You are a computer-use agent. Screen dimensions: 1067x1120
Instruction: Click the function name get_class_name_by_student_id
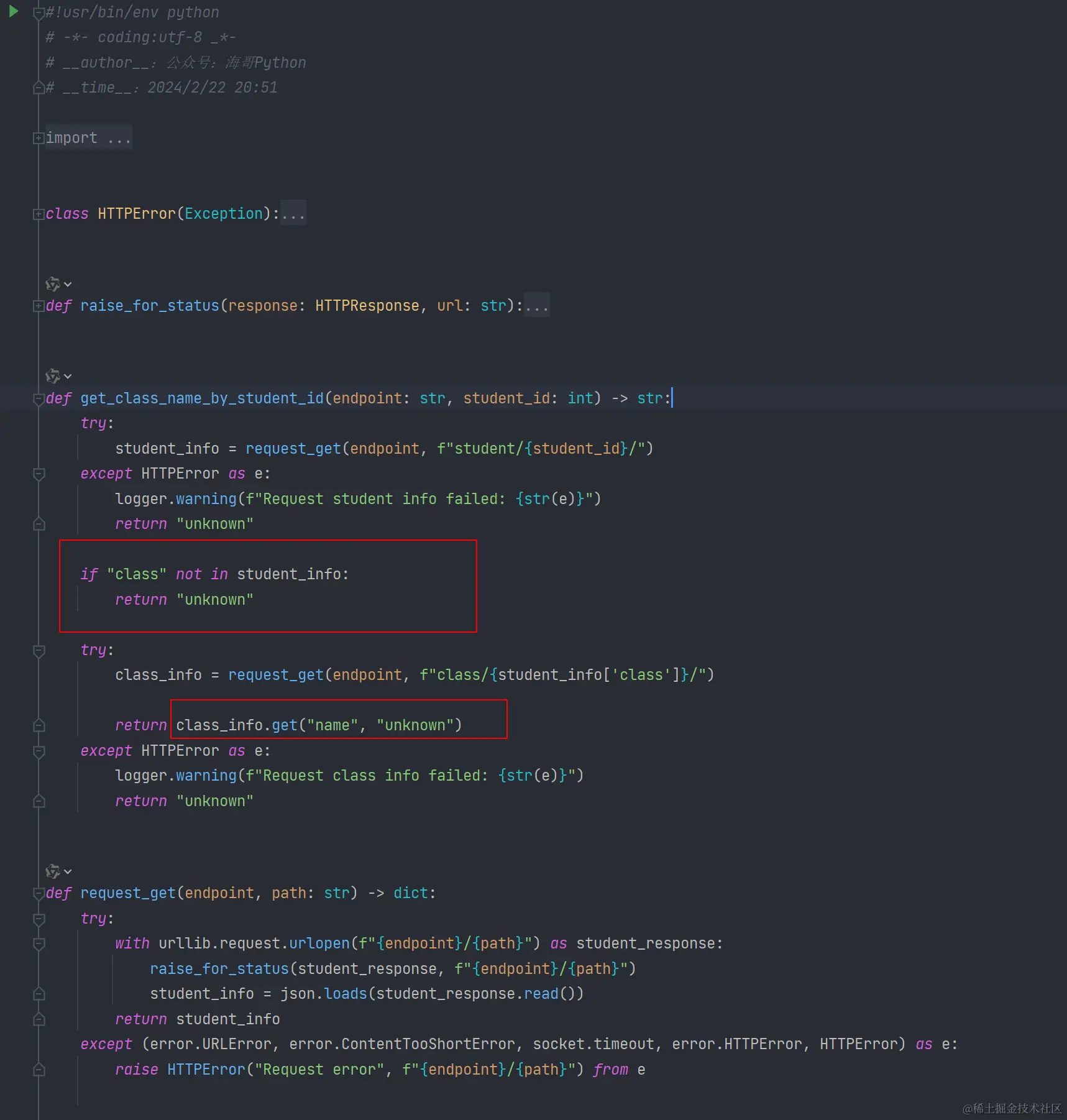tap(202, 398)
